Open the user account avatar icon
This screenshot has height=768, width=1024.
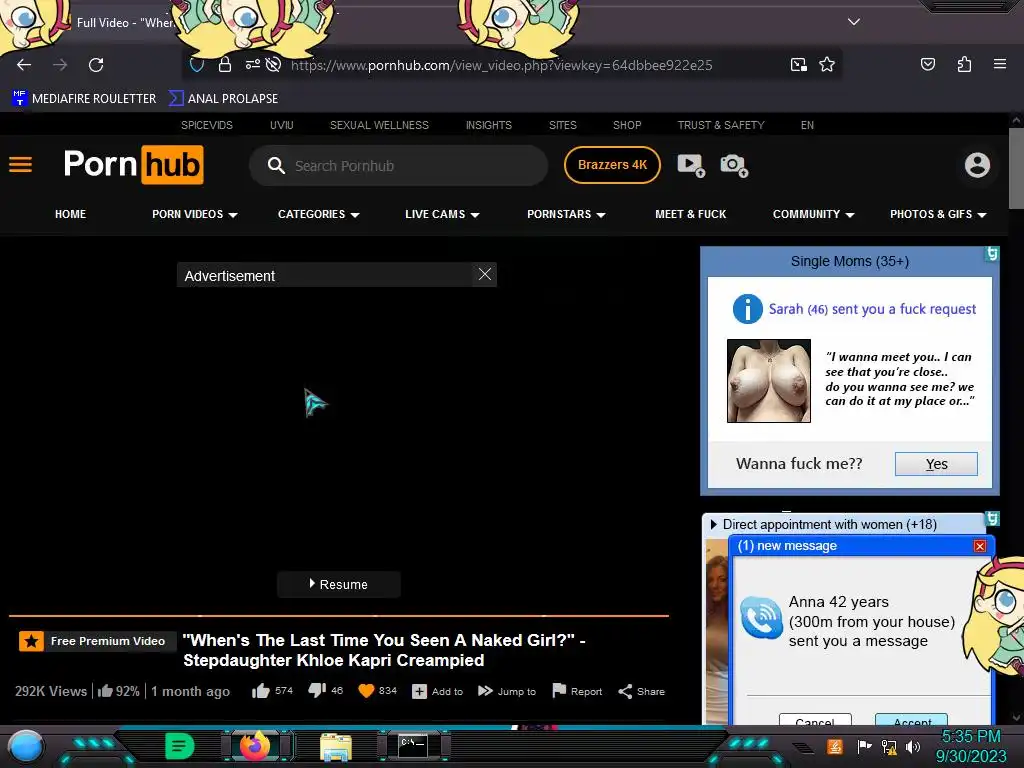click(977, 165)
